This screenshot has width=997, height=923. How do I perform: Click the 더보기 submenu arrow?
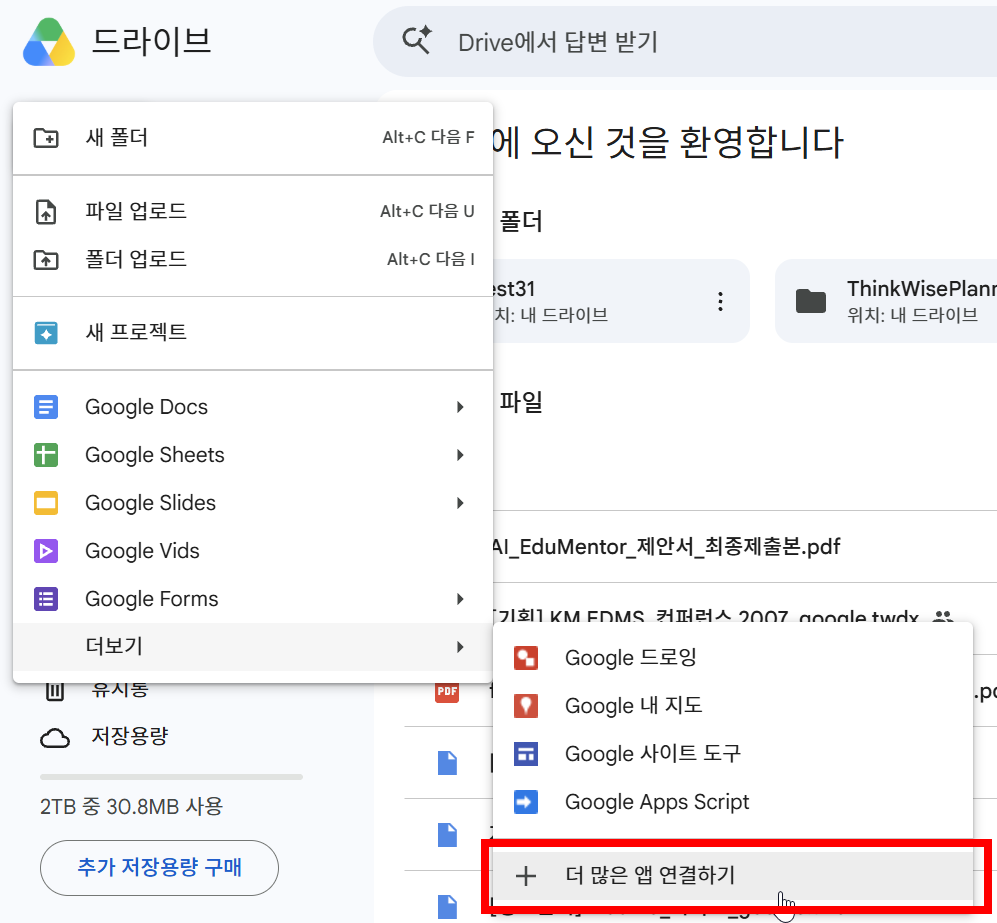(x=460, y=647)
